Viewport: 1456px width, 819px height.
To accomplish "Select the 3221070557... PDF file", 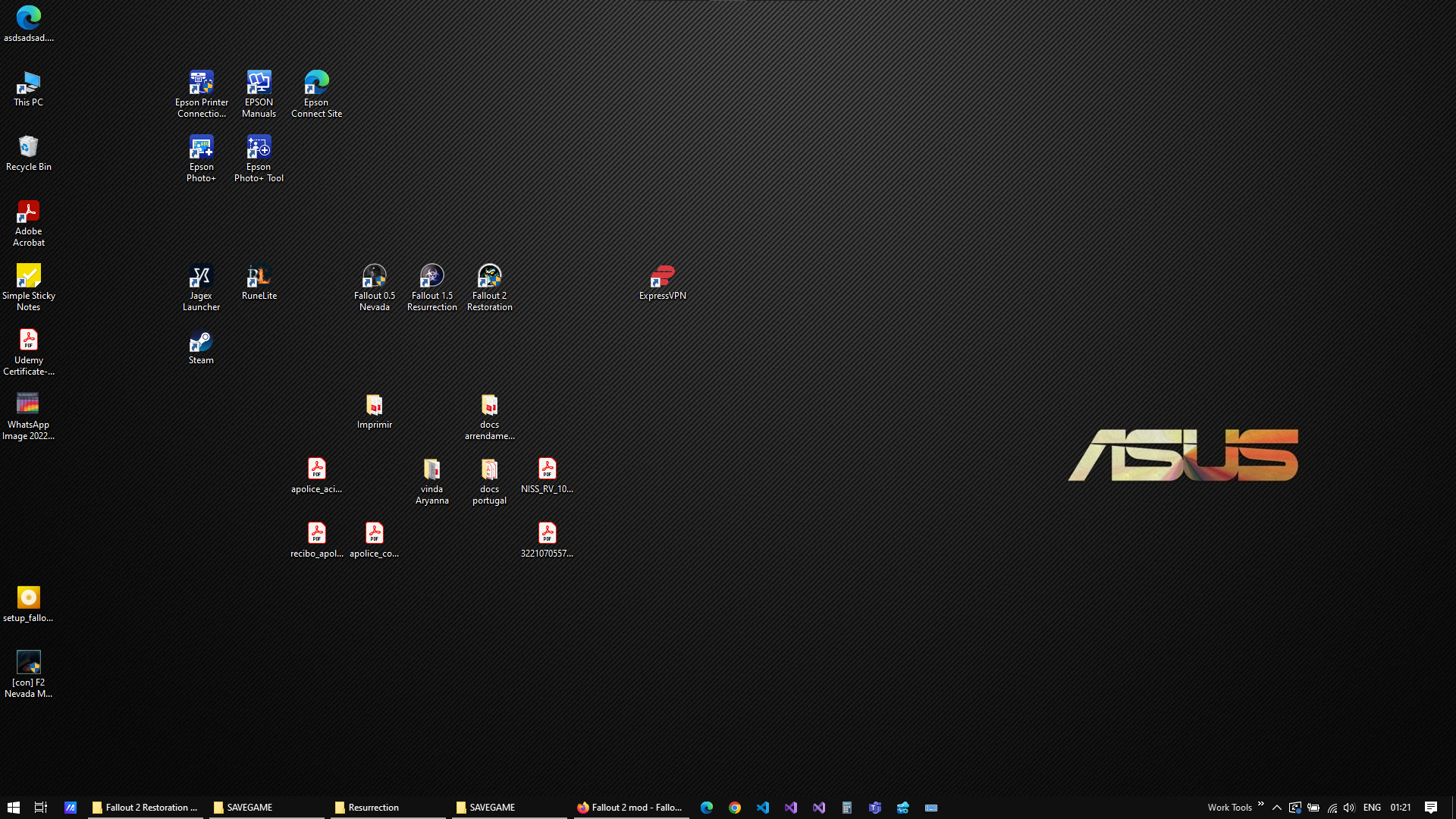I will point(547,539).
